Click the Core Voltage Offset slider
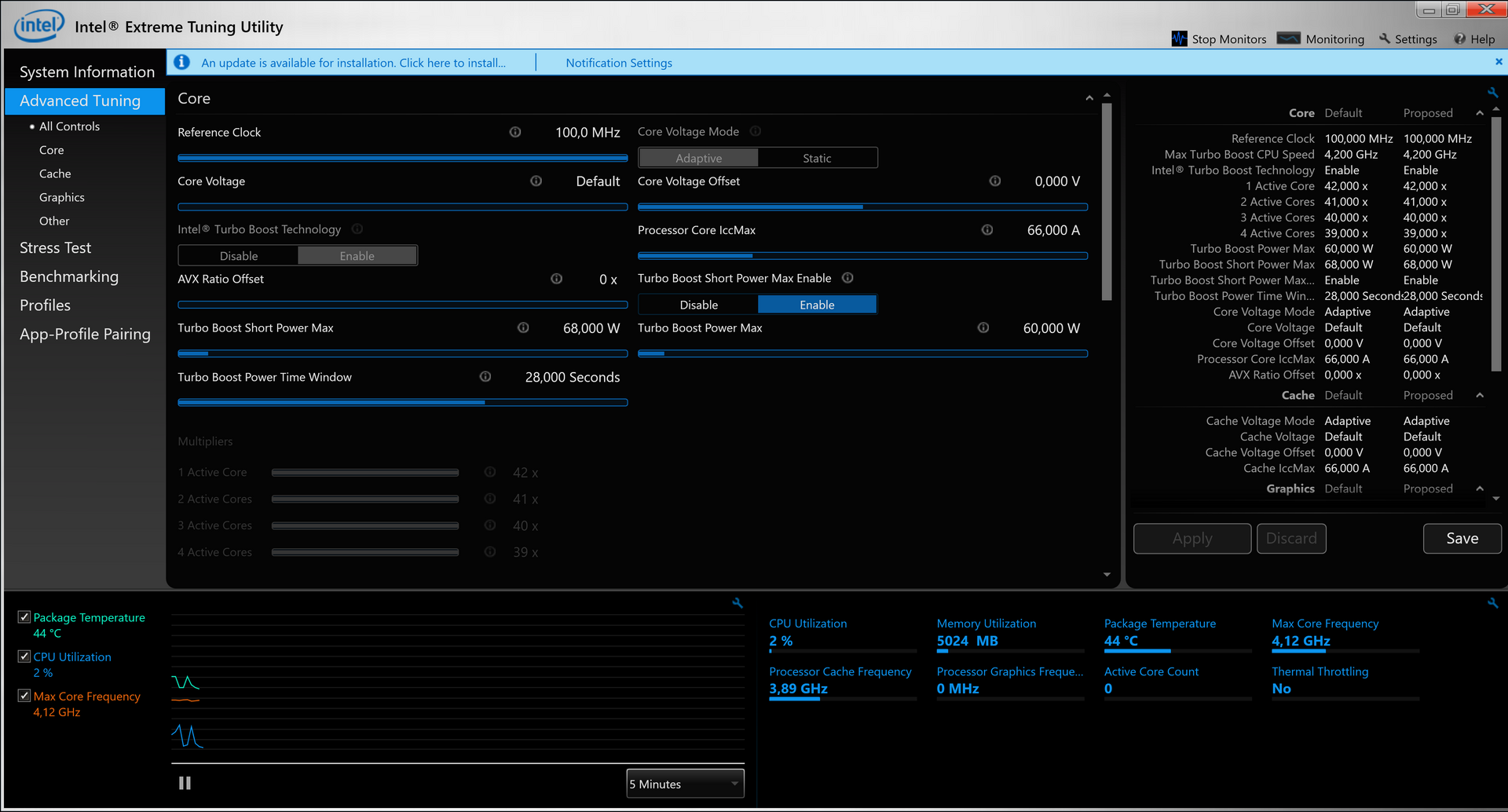This screenshot has height=812, width=1508. [x=862, y=207]
